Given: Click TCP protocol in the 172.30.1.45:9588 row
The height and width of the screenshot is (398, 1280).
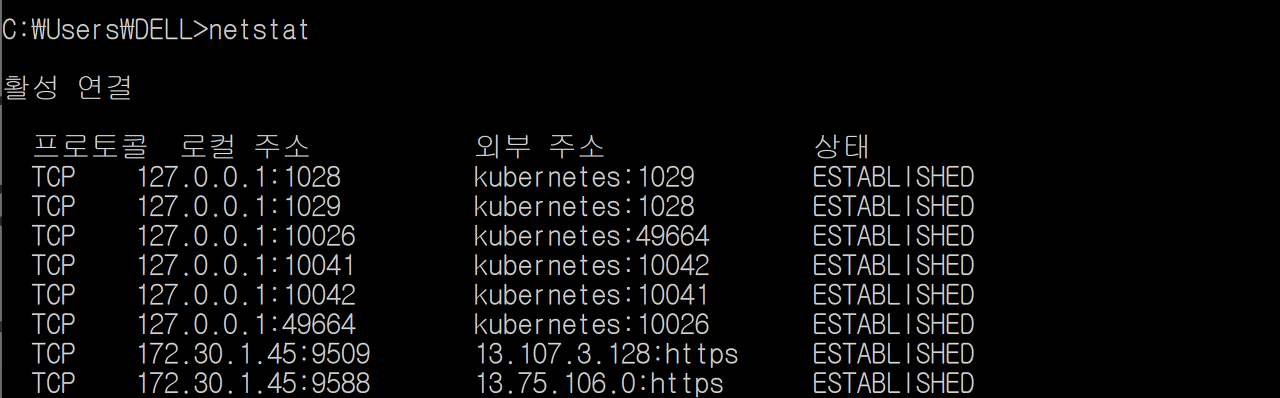Looking at the screenshot, I should 54,384.
